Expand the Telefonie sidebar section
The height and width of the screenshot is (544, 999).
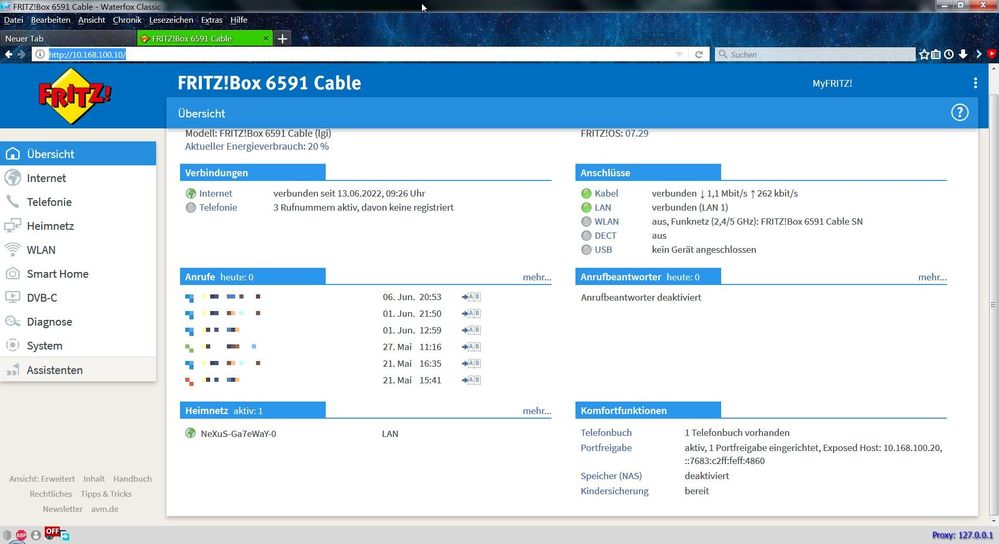click(78, 202)
